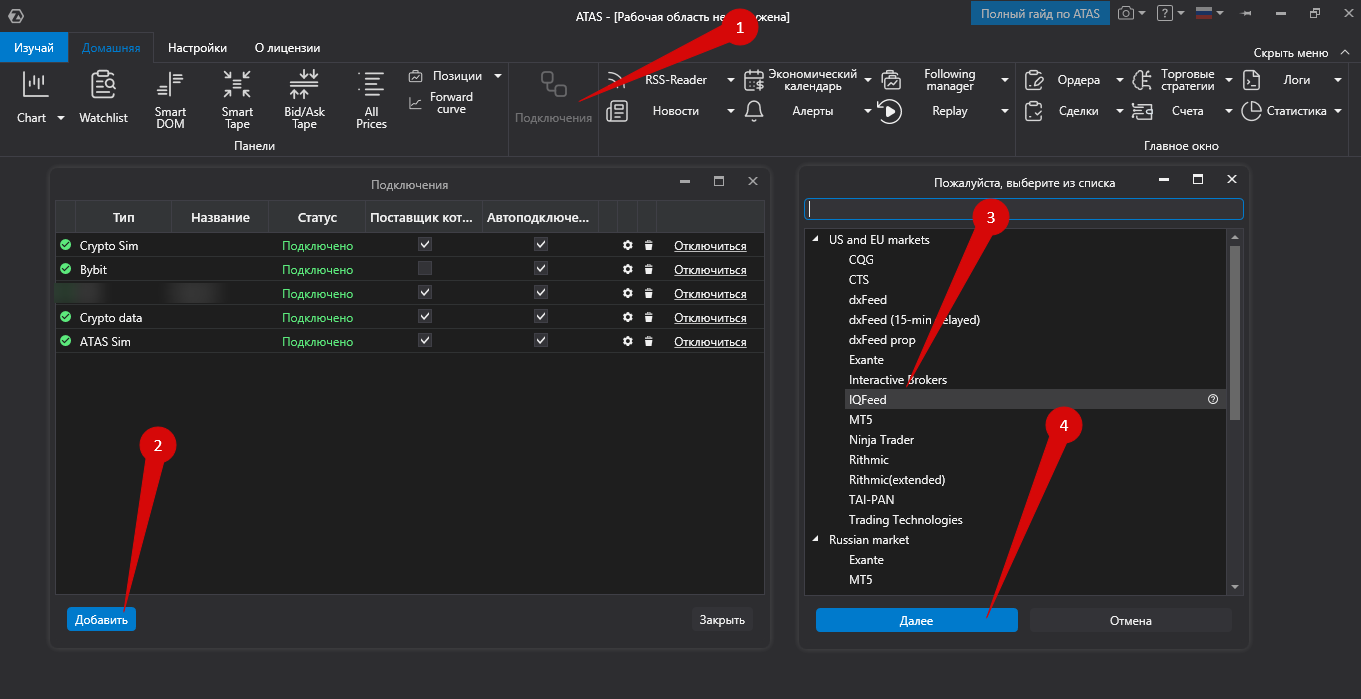
Task: Open settings gear for ATAS Sim connection
Action: point(627,341)
